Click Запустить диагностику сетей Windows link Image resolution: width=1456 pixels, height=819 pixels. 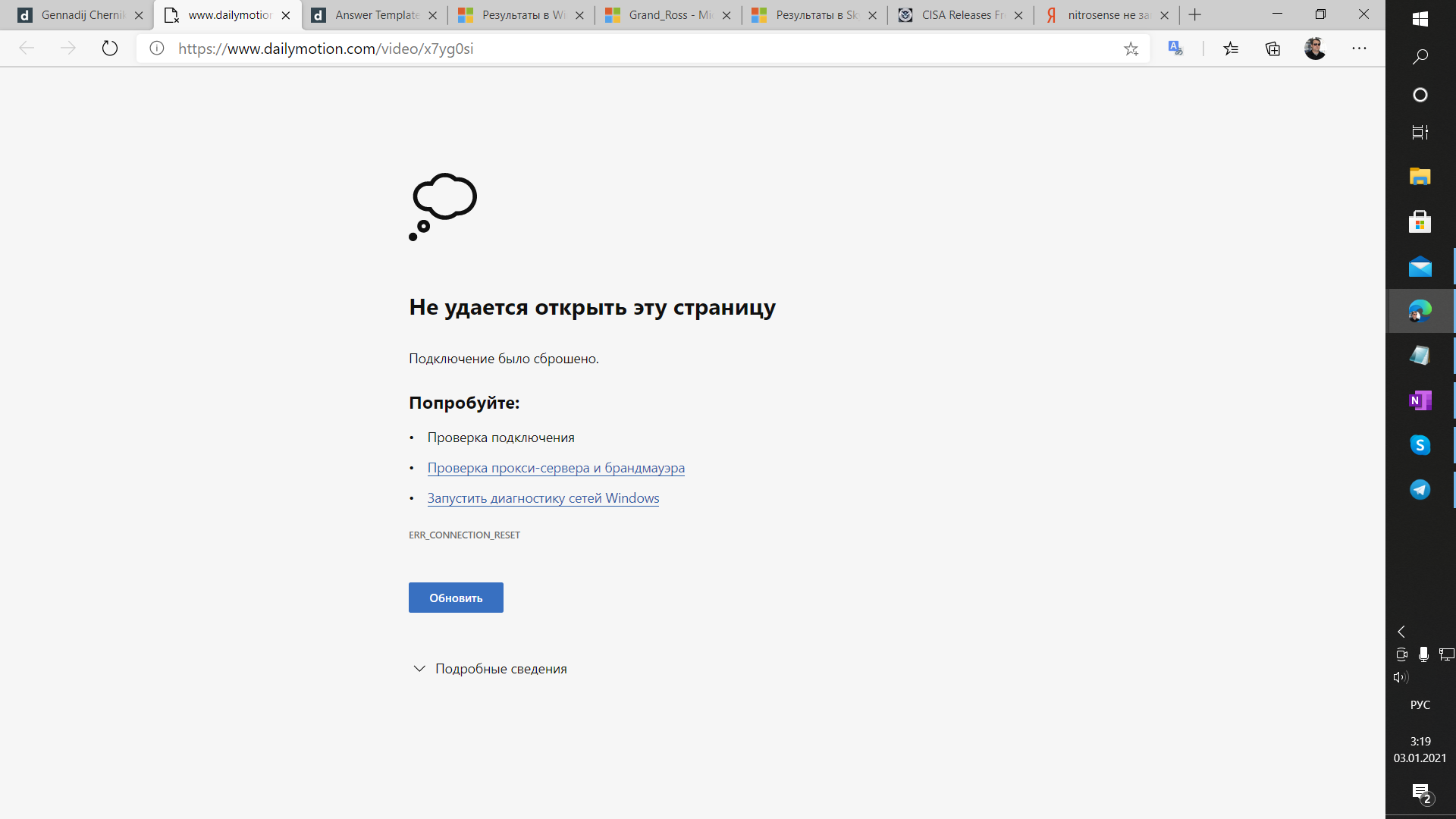point(543,498)
